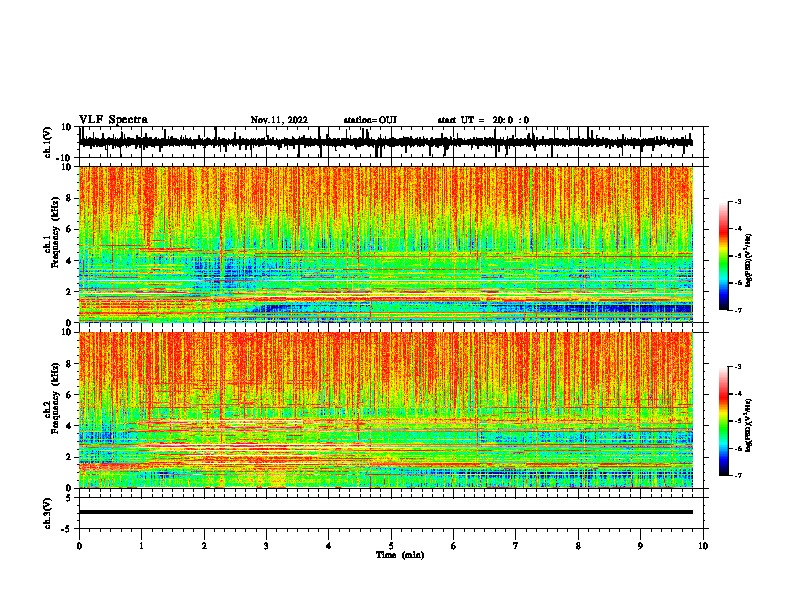This screenshot has height=612, width=792.
Task: Click the "8" kHz tick on ch.1 spectrogram
Action: [x=70, y=198]
